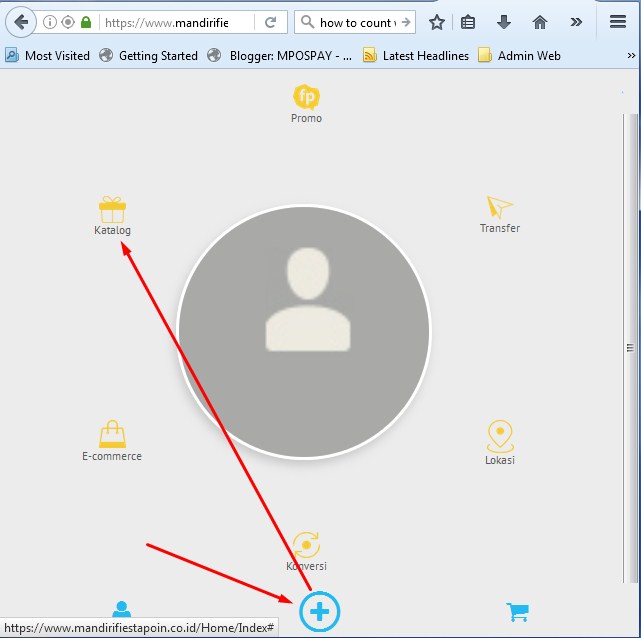Open the Admin Web bookmark folder
Screen dimensions: 641x638
(x=519, y=55)
